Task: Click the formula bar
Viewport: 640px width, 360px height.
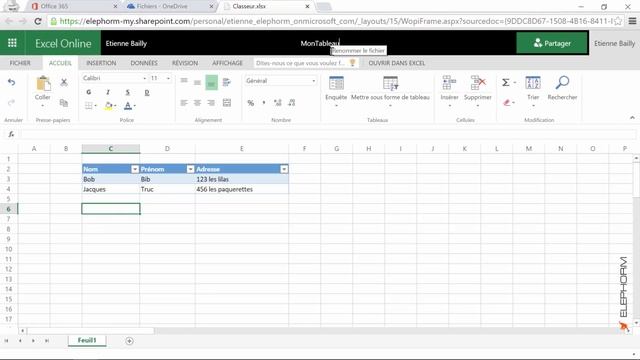Action: click(x=327, y=134)
